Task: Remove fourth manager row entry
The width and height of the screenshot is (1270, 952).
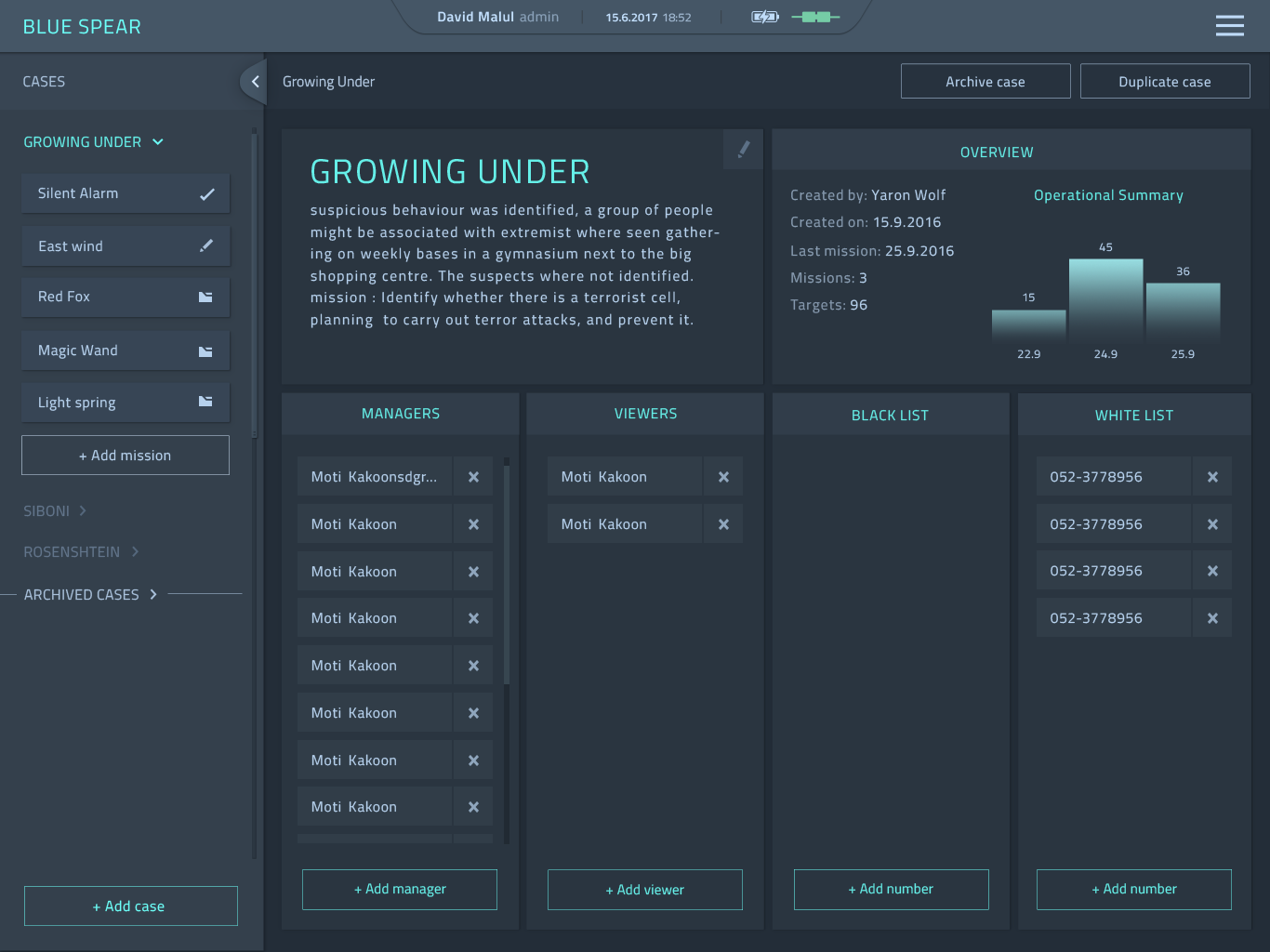Action: coord(473,618)
